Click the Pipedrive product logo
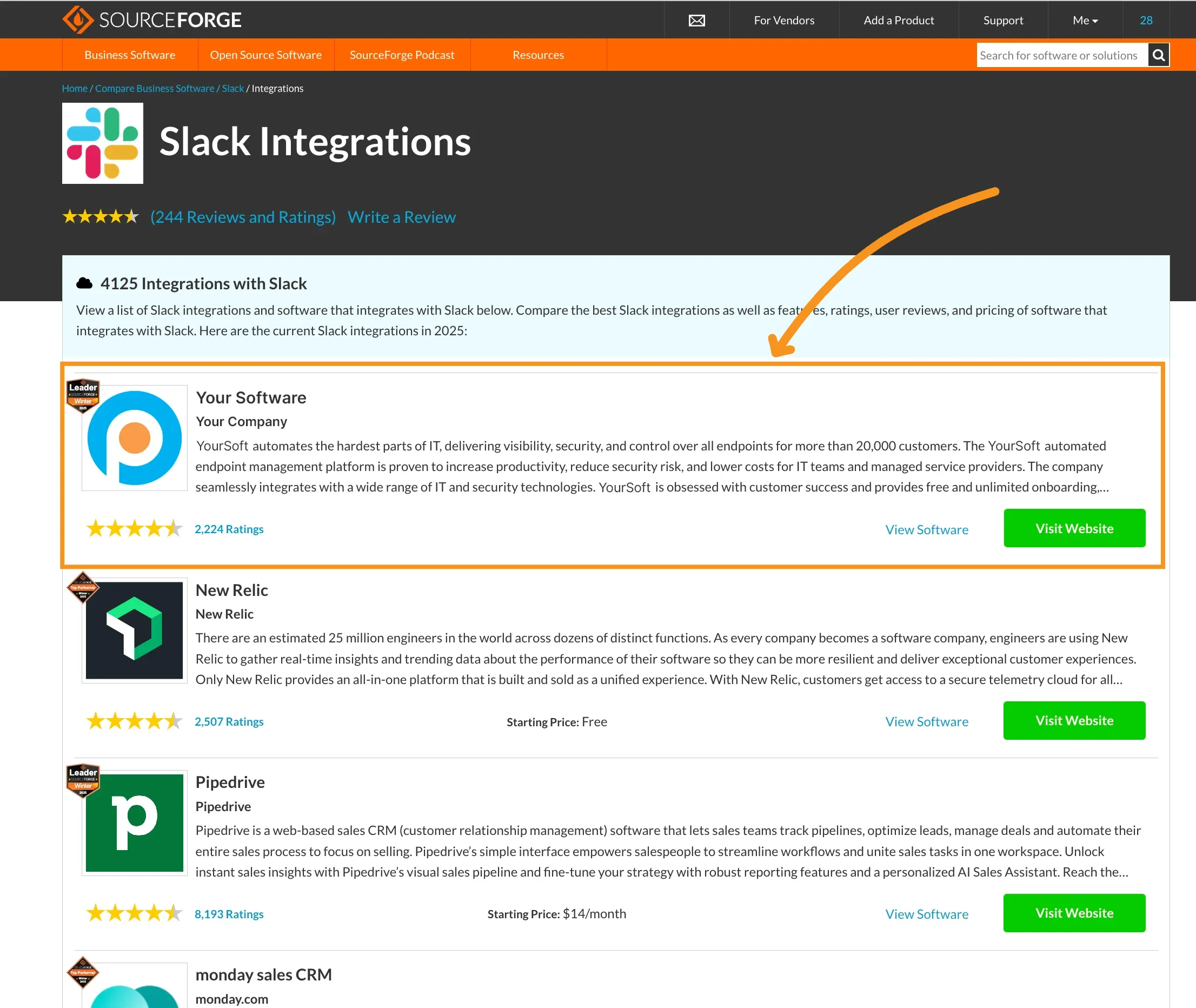The image size is (1196, 1008). click(134, 823)
